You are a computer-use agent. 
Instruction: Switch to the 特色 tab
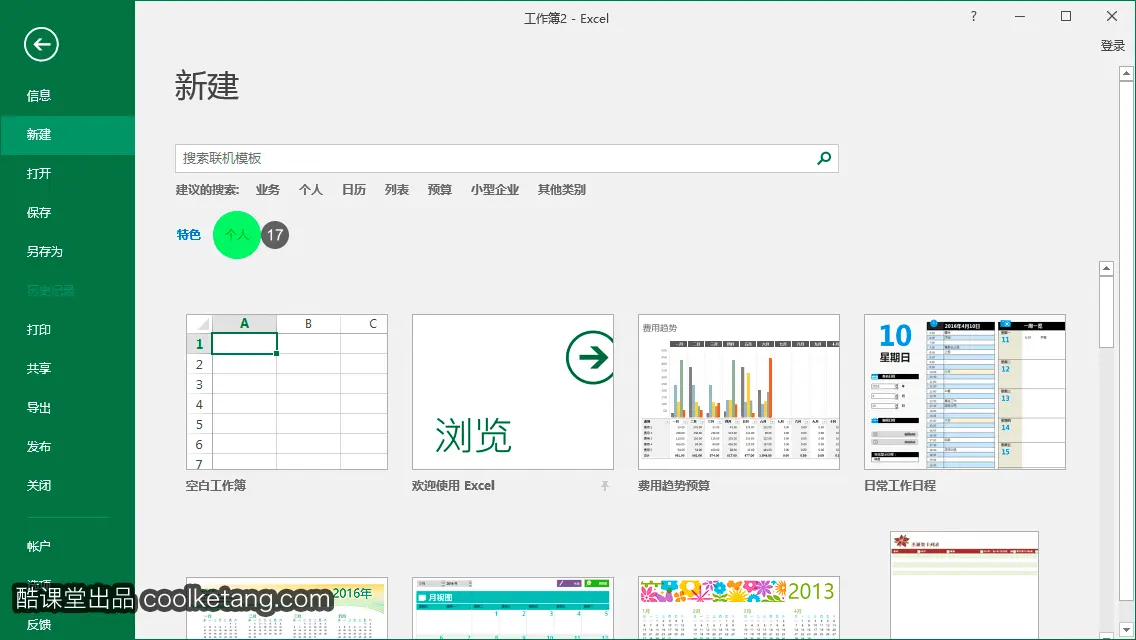(188, 235)
